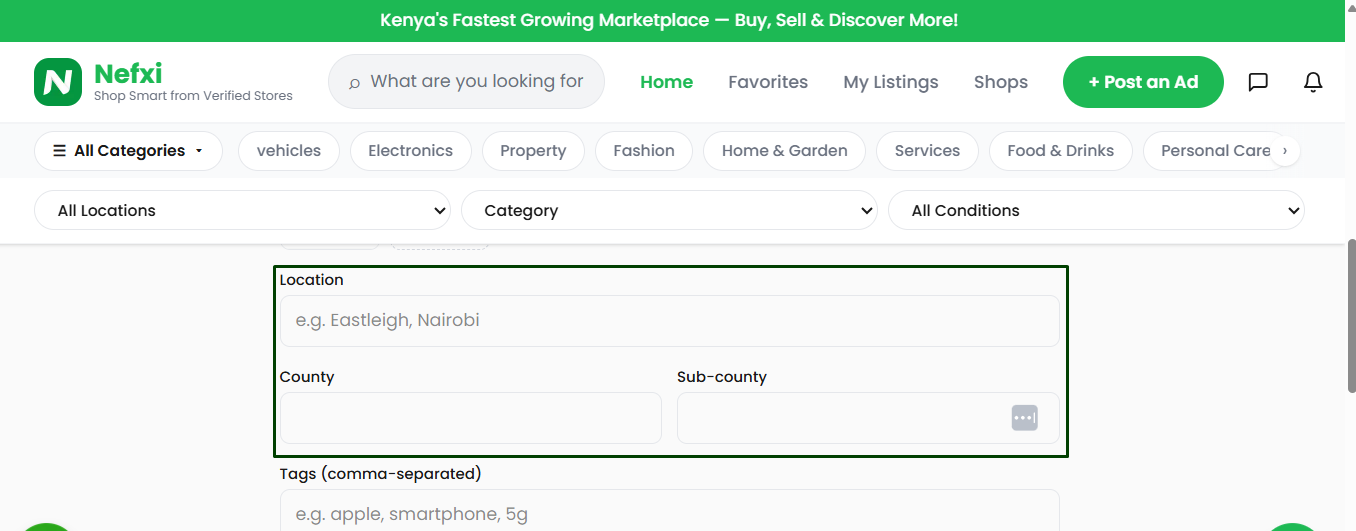Click the Nefxi logo icon

58,82
